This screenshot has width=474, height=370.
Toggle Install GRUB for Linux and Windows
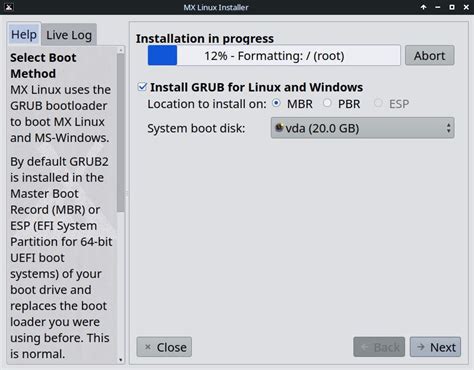pyautogui.click(x=142, y=87)
